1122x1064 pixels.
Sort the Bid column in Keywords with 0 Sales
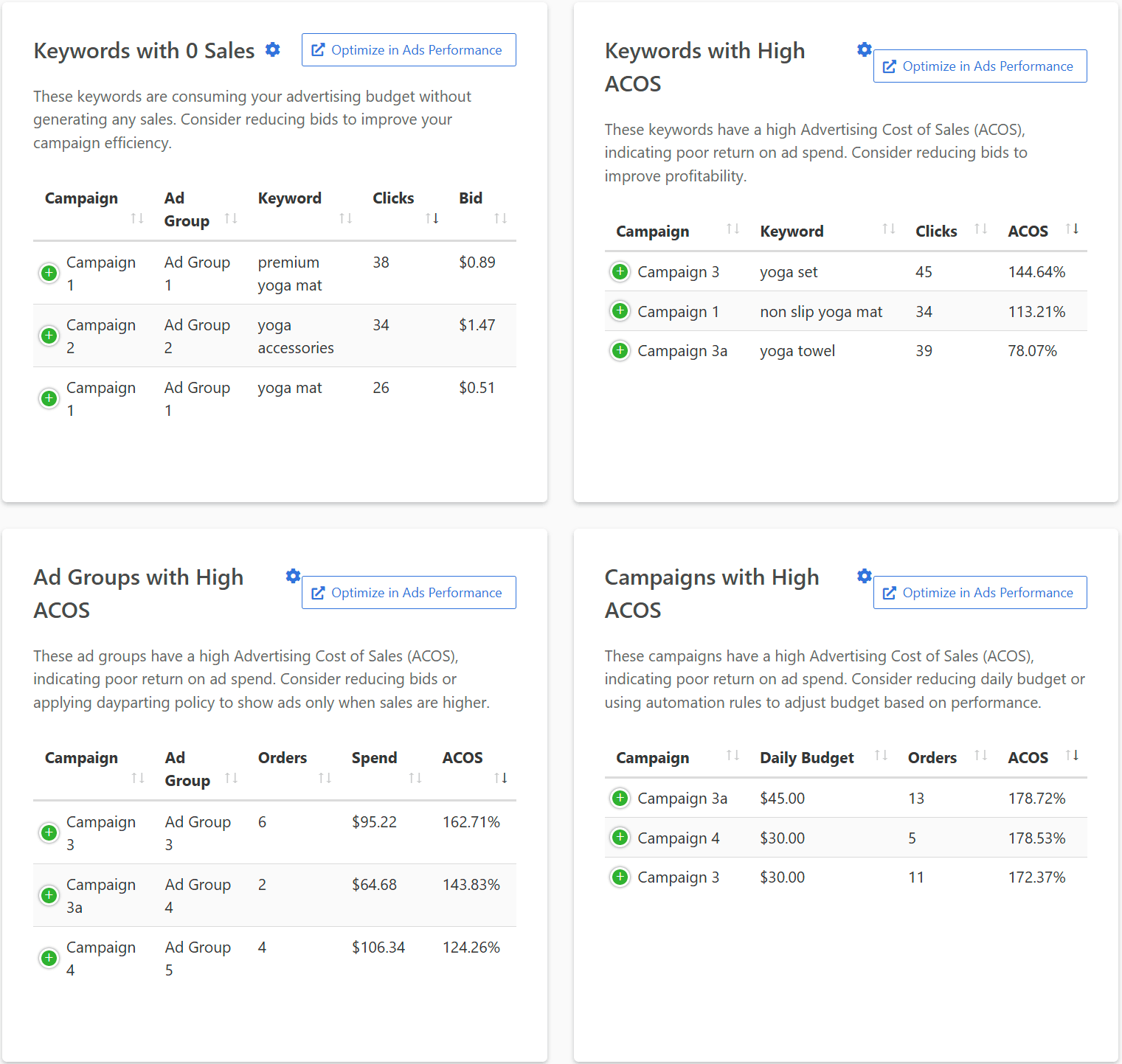[x=502, y=218]
